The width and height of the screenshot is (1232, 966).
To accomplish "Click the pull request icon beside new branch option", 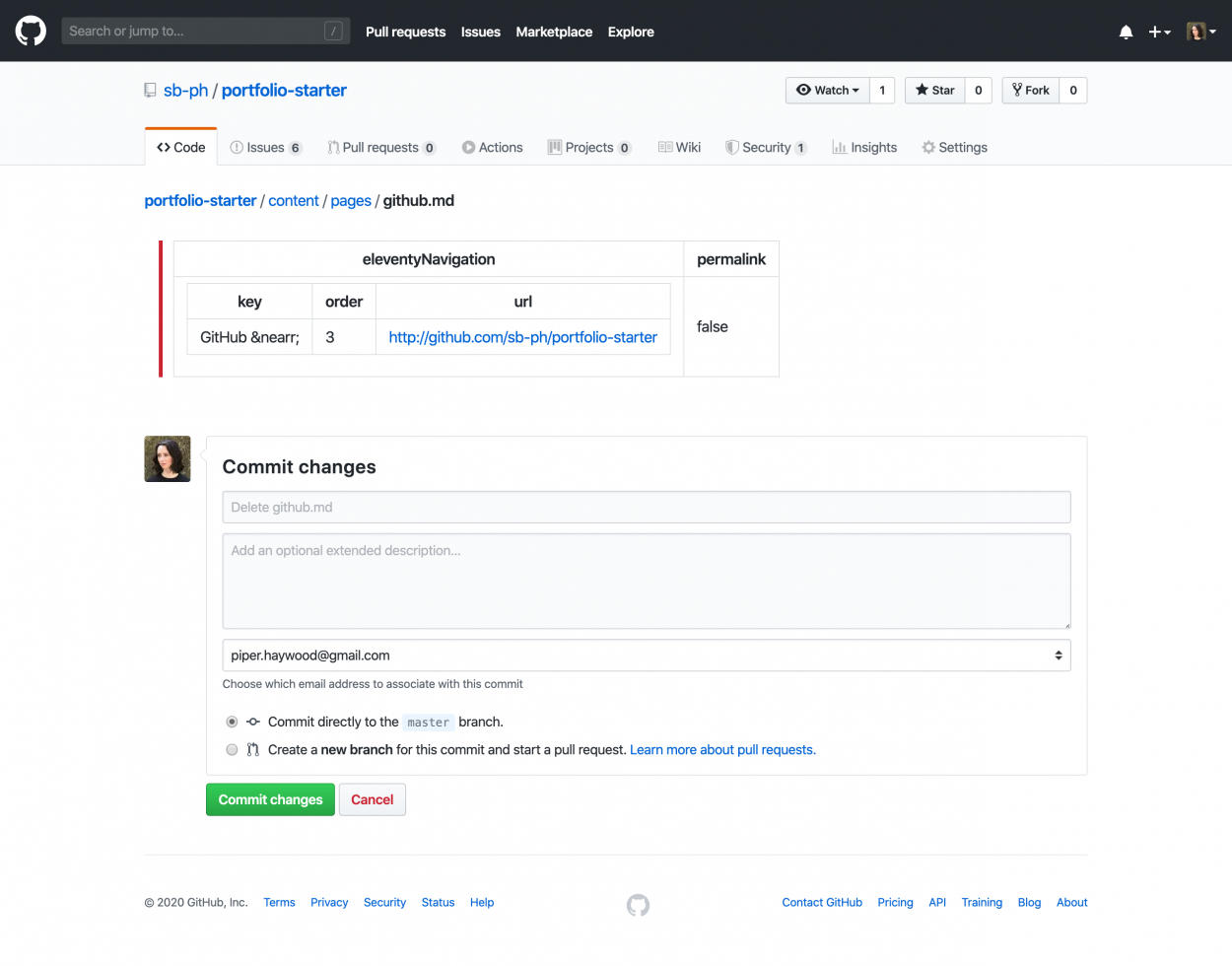I will 253,749.
